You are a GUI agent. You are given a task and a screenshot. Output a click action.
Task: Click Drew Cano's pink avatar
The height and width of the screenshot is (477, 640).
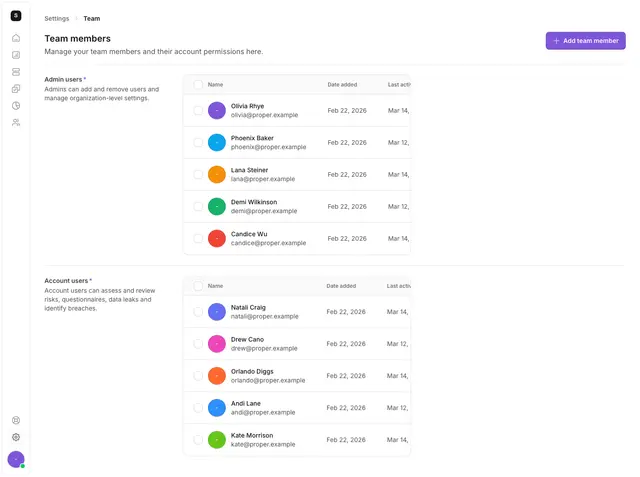(x=217, y=344)
